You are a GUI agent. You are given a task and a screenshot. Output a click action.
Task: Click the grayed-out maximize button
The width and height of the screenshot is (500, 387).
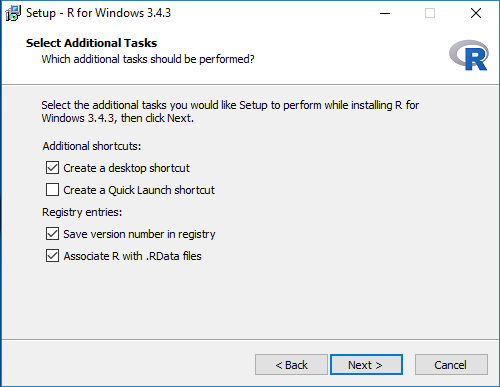[430, 13]
